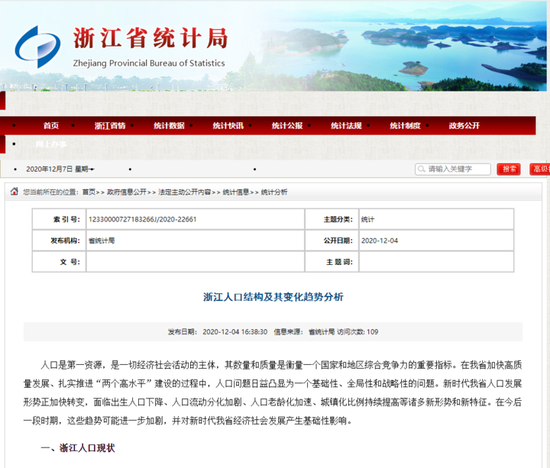Go to 政府信息公开 in the breadcrumb

tap(127, 192)
